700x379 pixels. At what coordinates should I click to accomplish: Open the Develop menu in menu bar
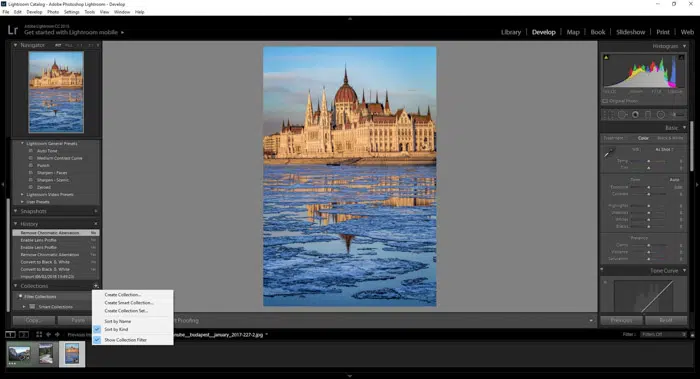coord(34,12)
